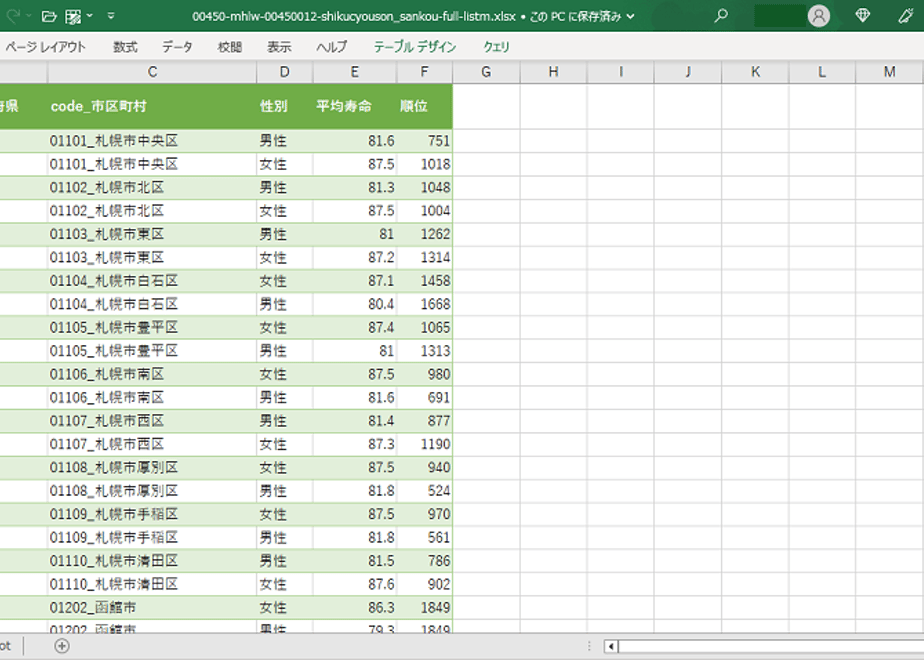Select column H header
Image resolution: width=924 pixels, height=660 pixels.
[x=553, y=72]
